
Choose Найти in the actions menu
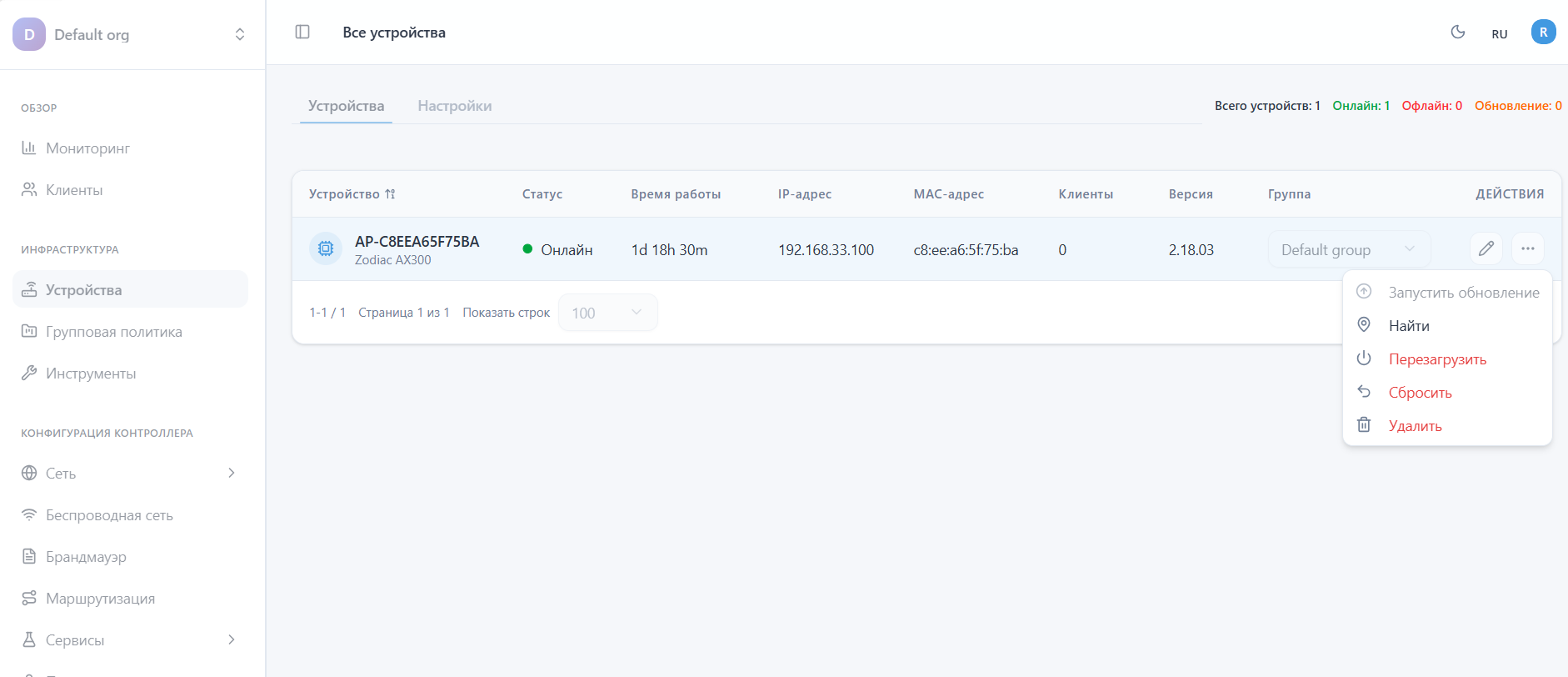point(1409,326)
